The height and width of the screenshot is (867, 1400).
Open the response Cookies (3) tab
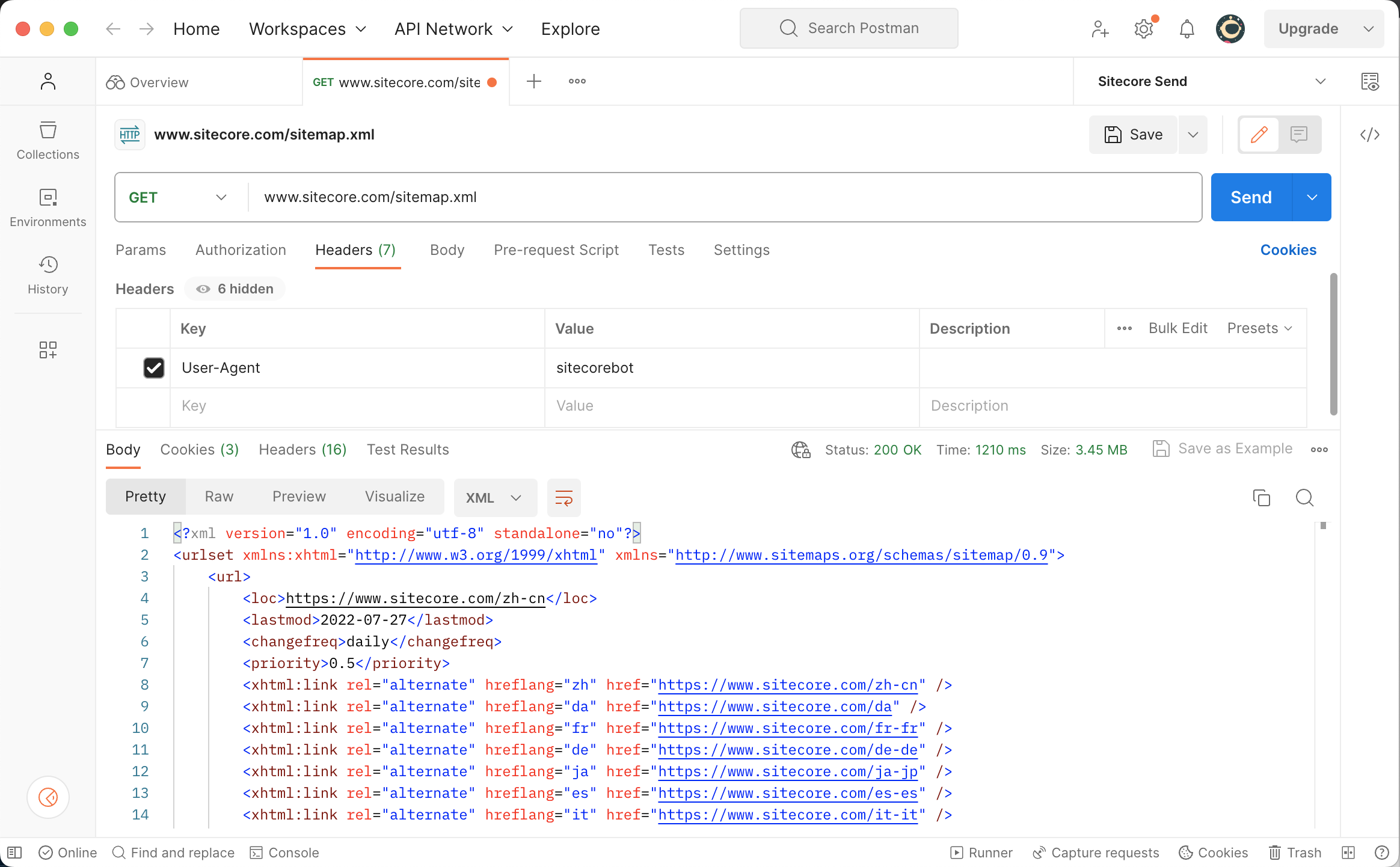(200, 450)
